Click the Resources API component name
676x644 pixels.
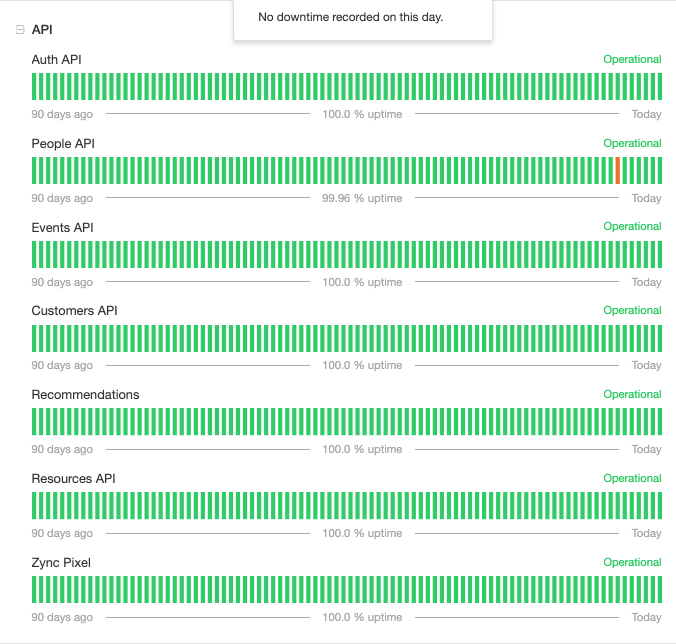click(x=74, y=479)
